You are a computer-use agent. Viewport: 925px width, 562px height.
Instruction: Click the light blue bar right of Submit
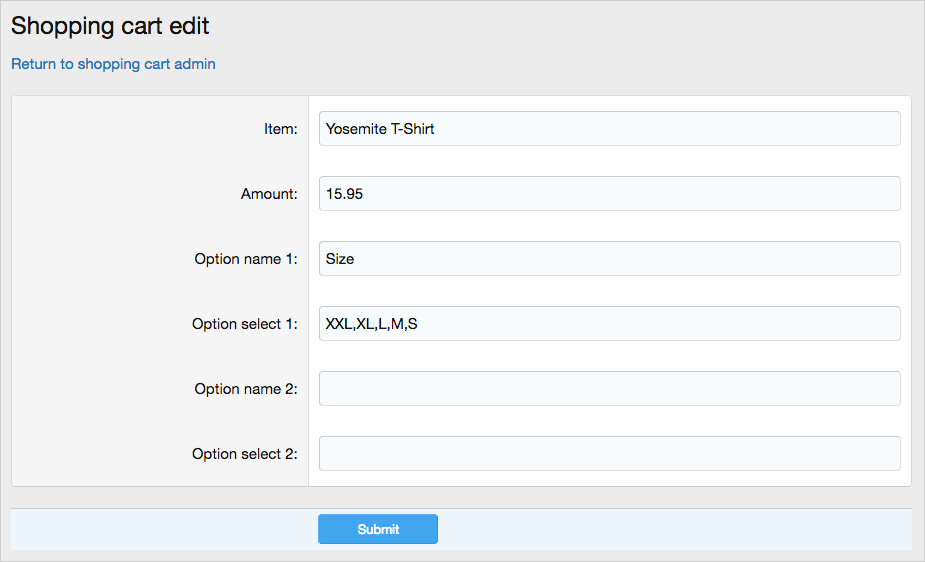pos(670,529)
